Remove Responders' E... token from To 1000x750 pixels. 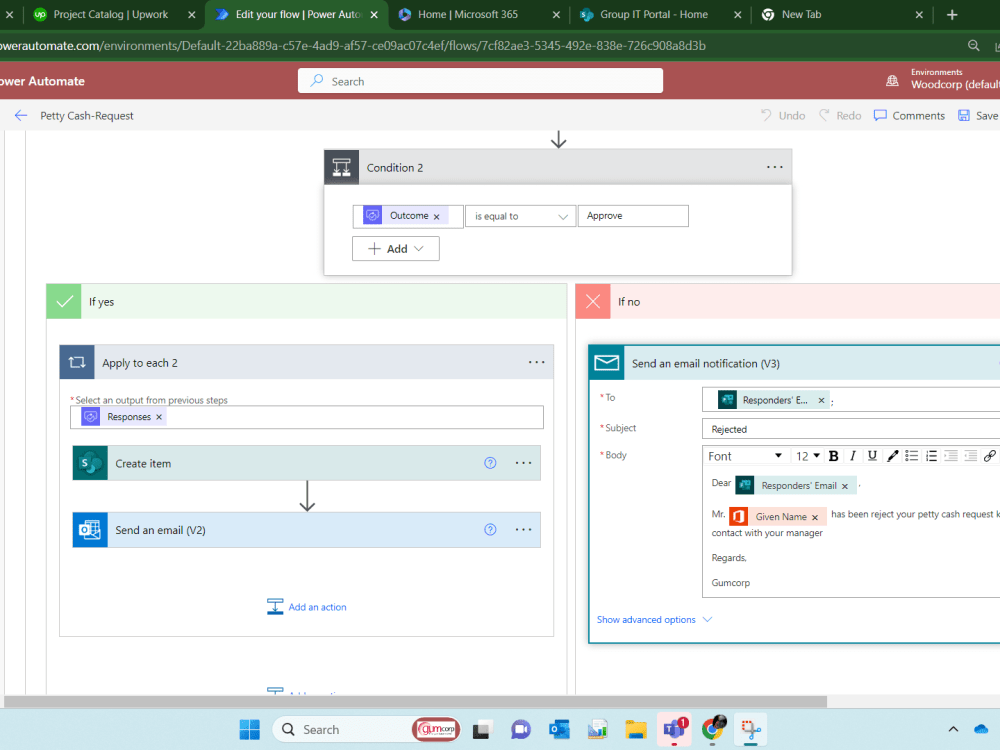(821, 401)
